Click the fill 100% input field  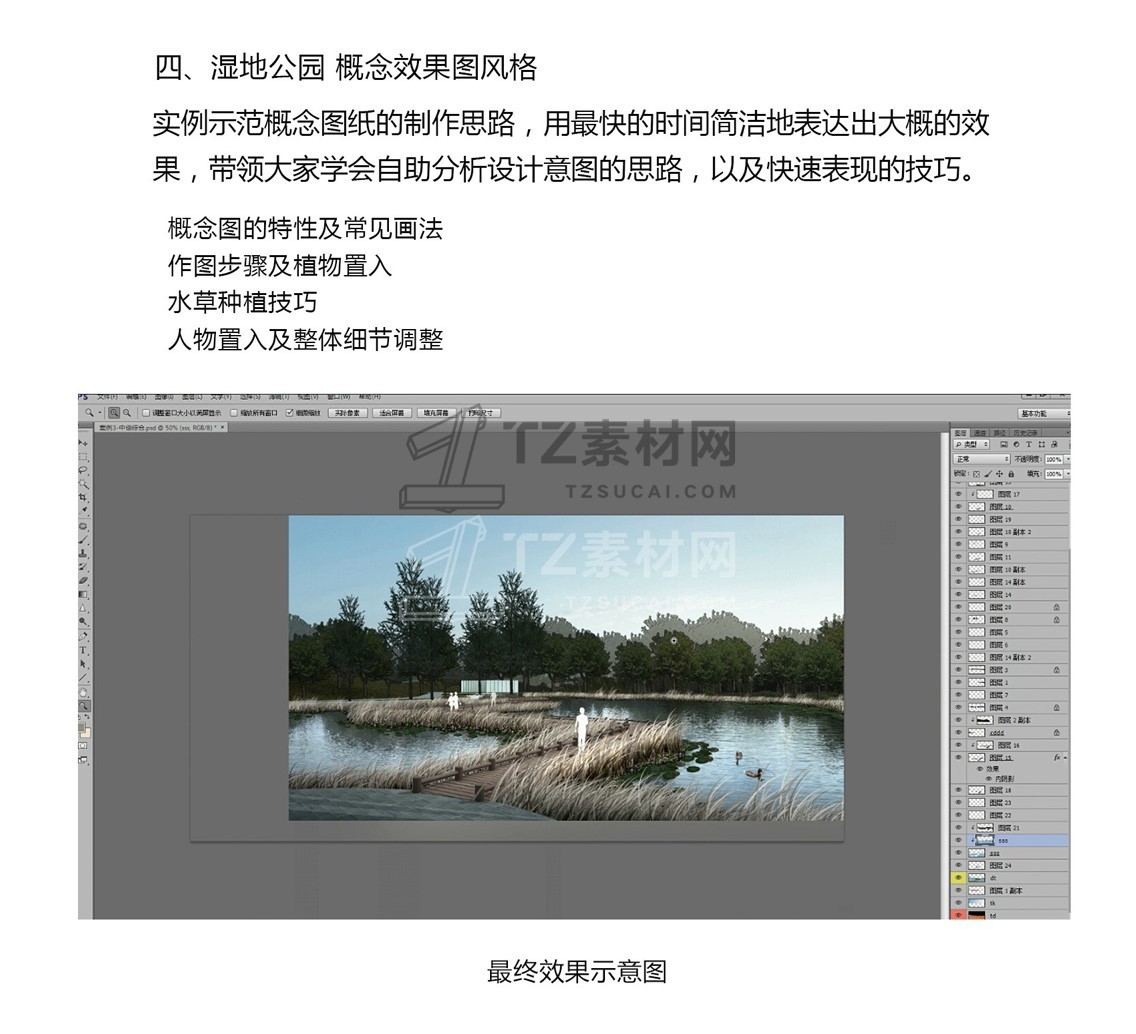[x=1053, y=474]
